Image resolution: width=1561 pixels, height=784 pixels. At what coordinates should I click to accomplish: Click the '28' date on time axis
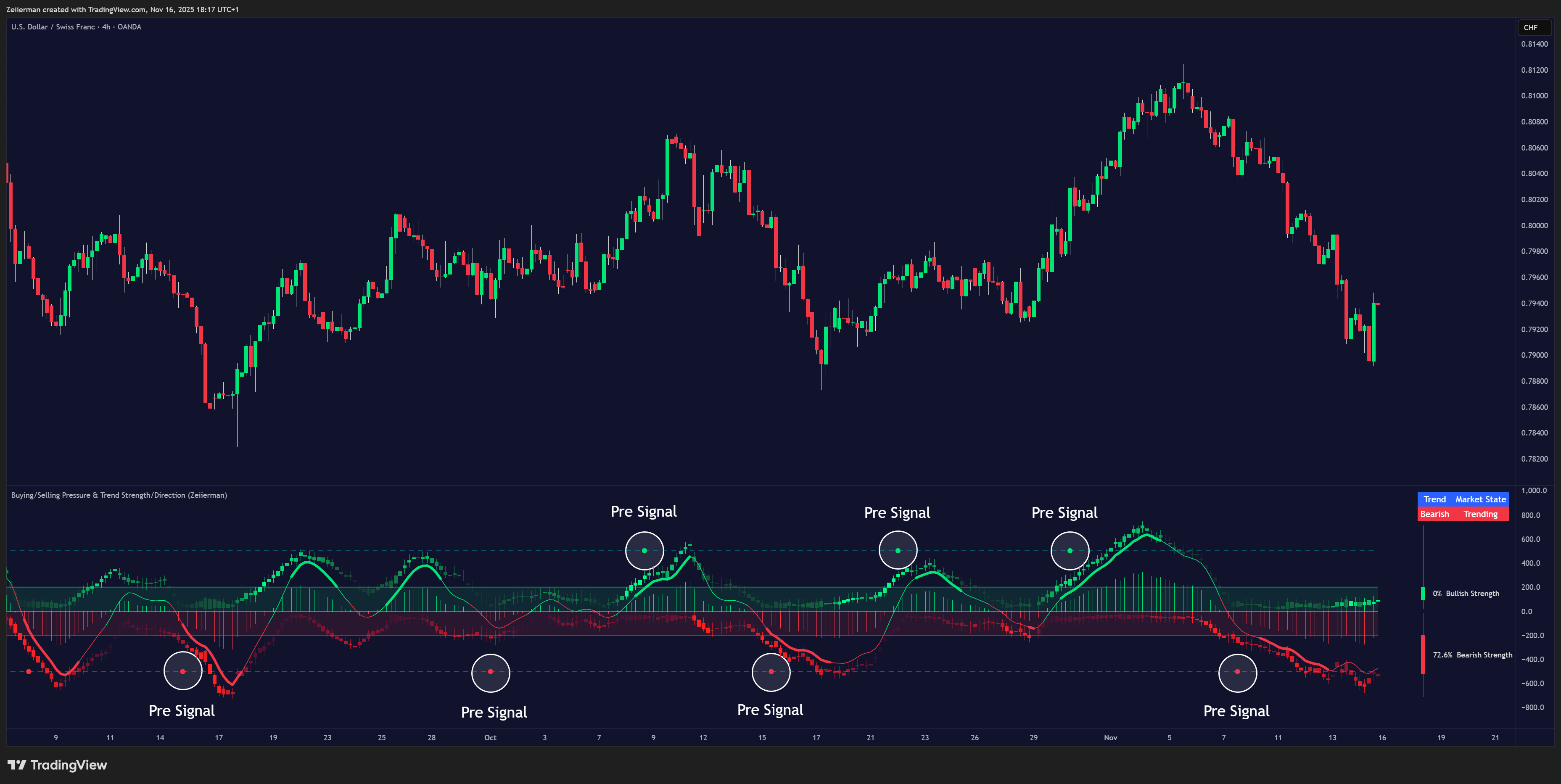pos(431,737)
